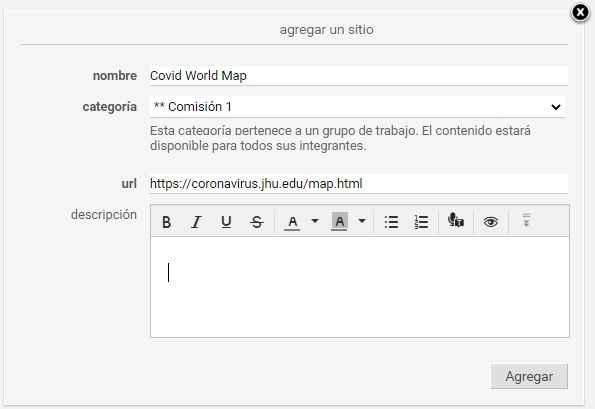Expand the toolbar with double-chevron icon
Viewport: 595px width, 409px height.
tap(526, 220)
